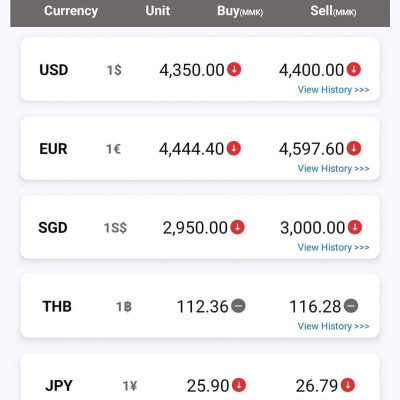The image size is (400, 400).
Task: Click the EUR sell rate down-arrow icon
Action: tap(354, 148)
